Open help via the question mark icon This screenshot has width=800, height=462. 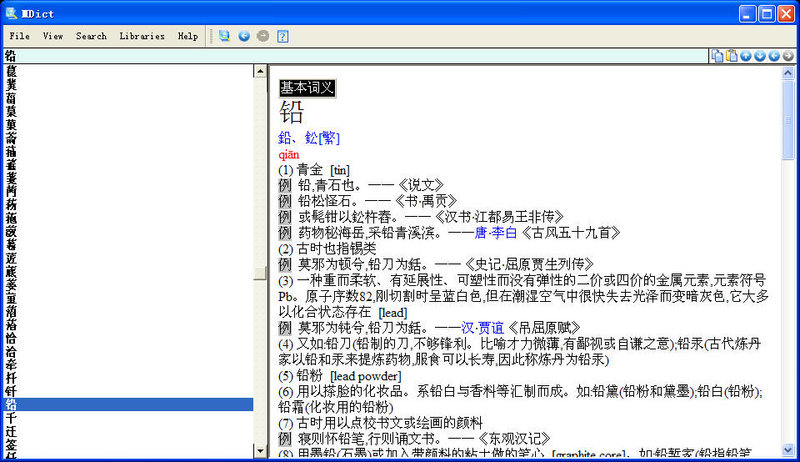pos(283,36)
